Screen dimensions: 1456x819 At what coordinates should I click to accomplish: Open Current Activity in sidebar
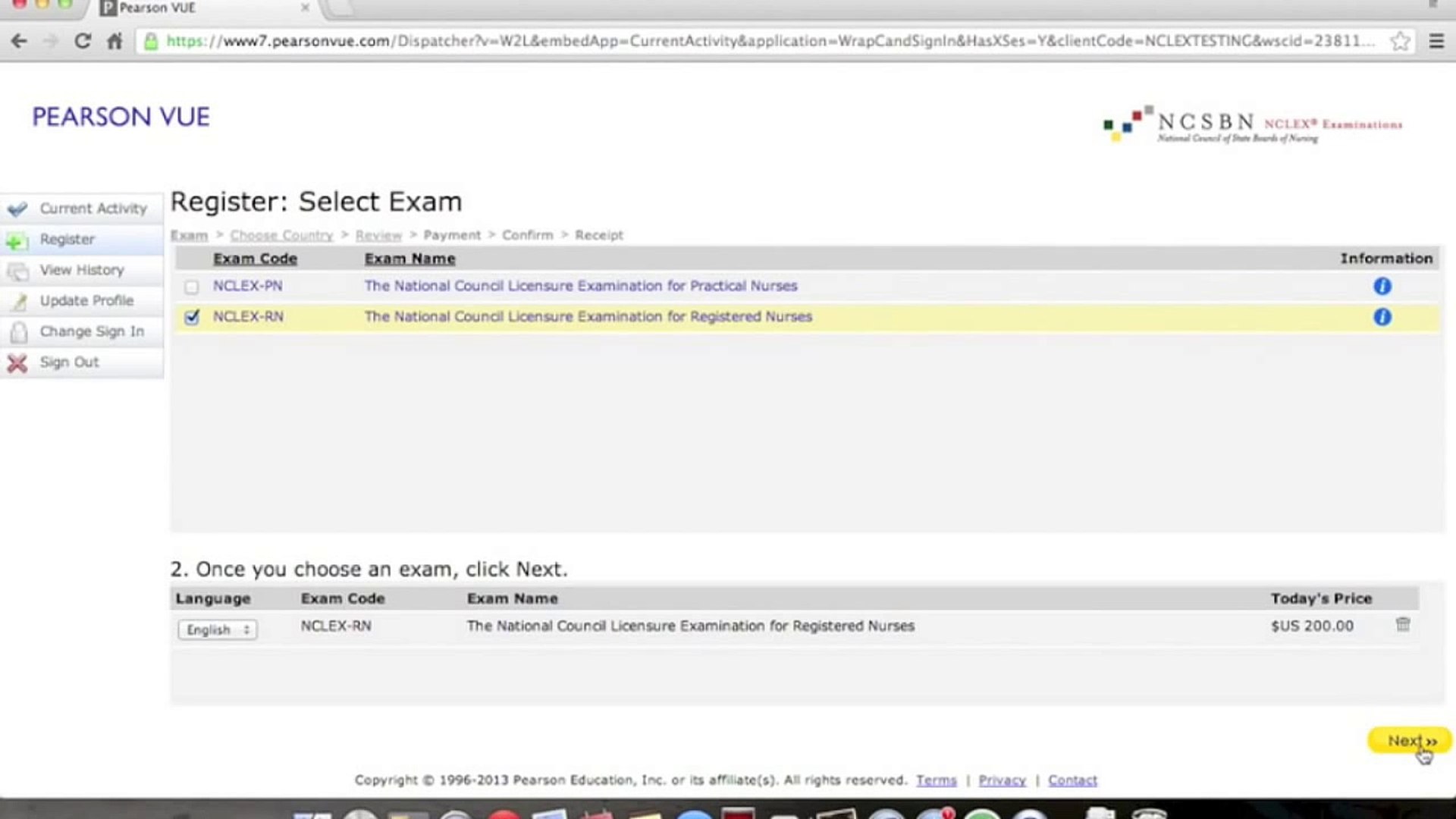pos(93,209)
